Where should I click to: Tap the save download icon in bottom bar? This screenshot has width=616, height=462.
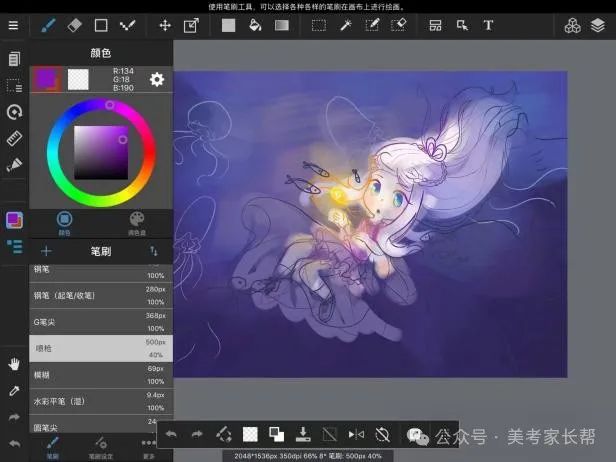tap(303, 434)
